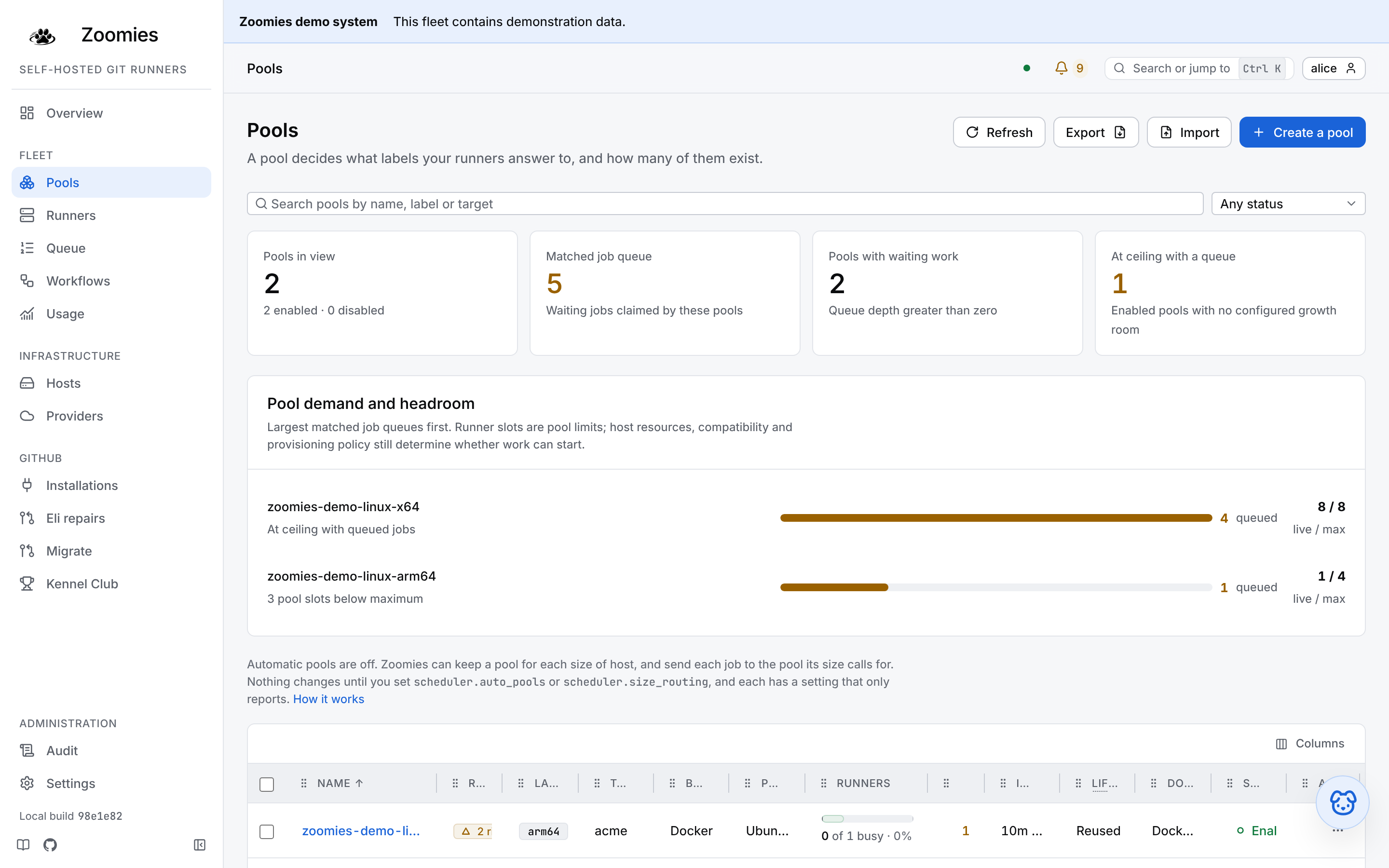Click the warning badge showing 2 r
This screenshot has width=1389, height=868.
coord(472,831)
